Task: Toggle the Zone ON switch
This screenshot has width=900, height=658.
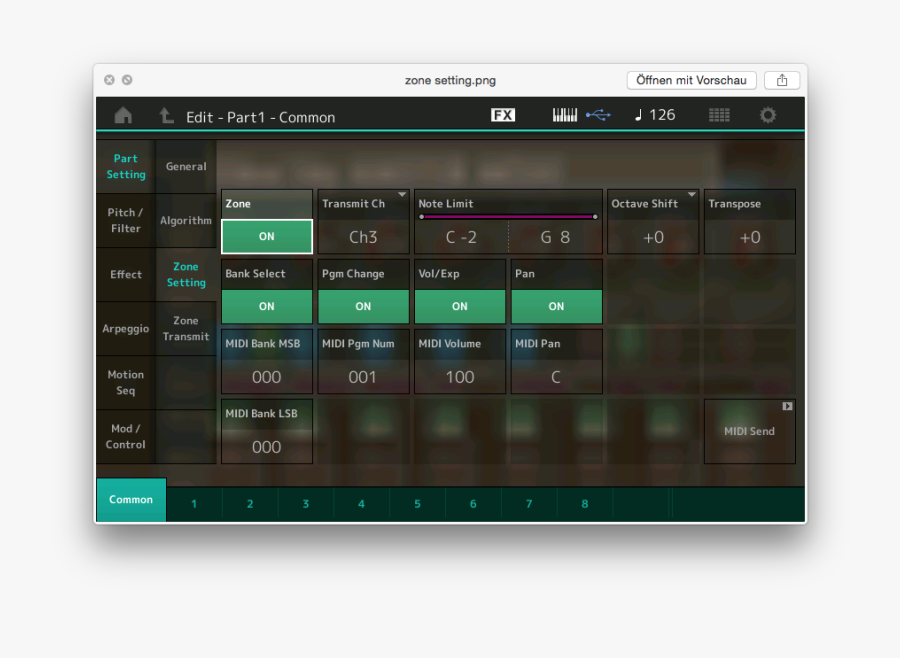Action: pyautogui.click(x=266, y=237)
